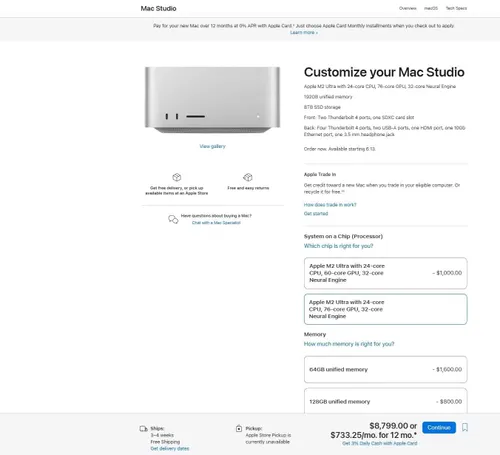The image size is (500, 455).
Task: Click the Apple Trade In heading
Action: coord(320,174)
